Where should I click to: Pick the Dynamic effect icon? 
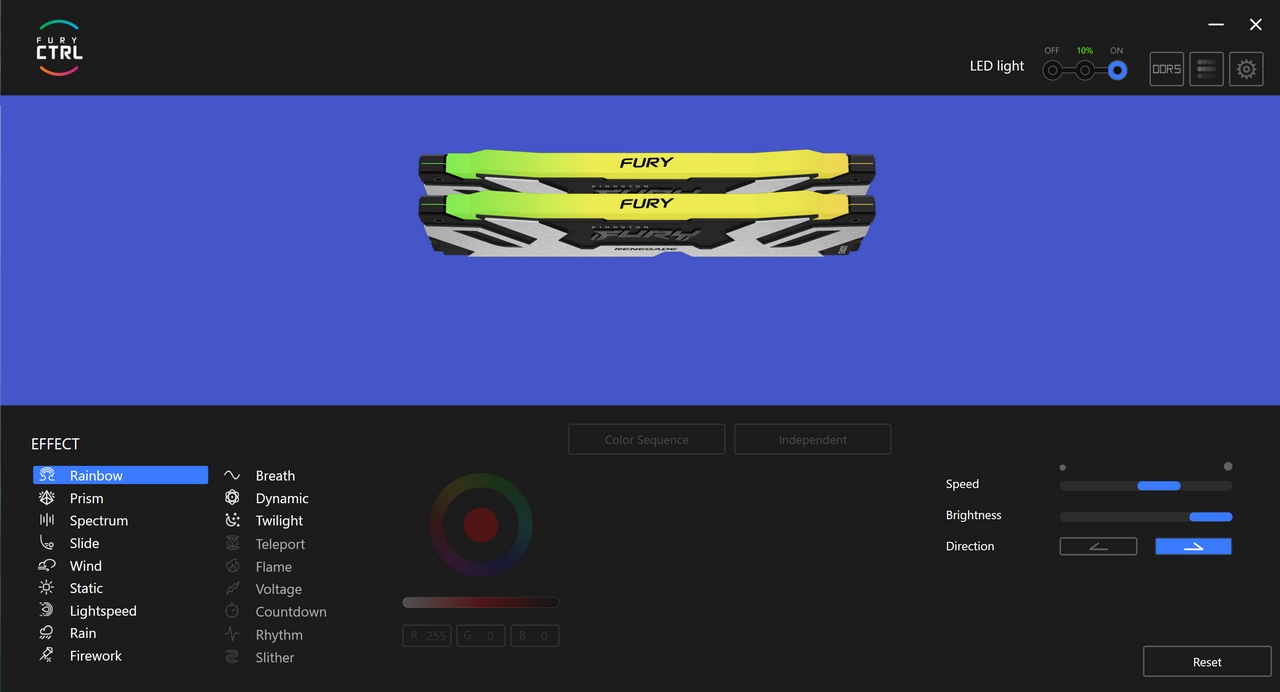pyautogui.click(x=232, y=498)
